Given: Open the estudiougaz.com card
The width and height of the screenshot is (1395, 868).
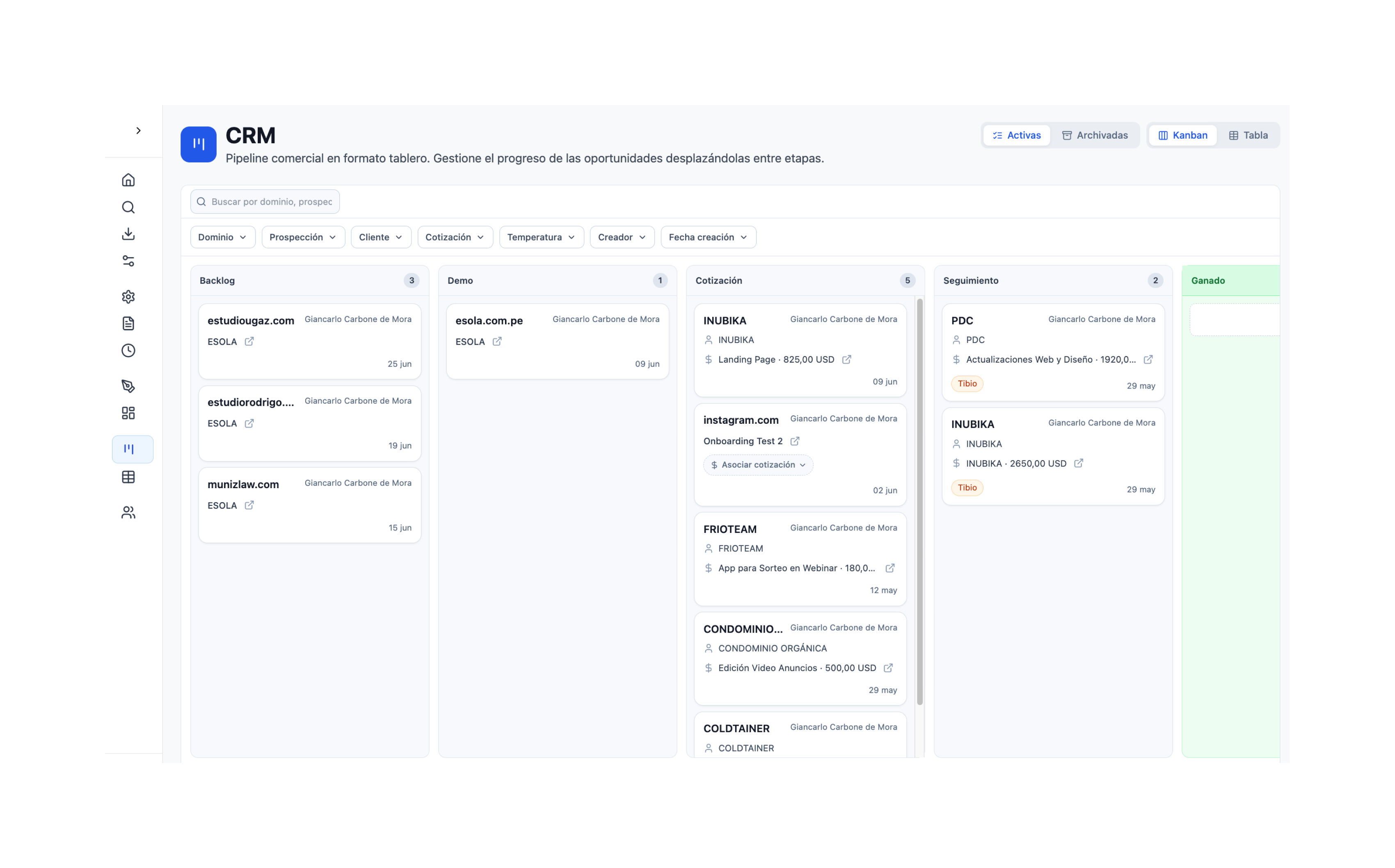Looking at the screenshot, I should (x=310, y=342).
